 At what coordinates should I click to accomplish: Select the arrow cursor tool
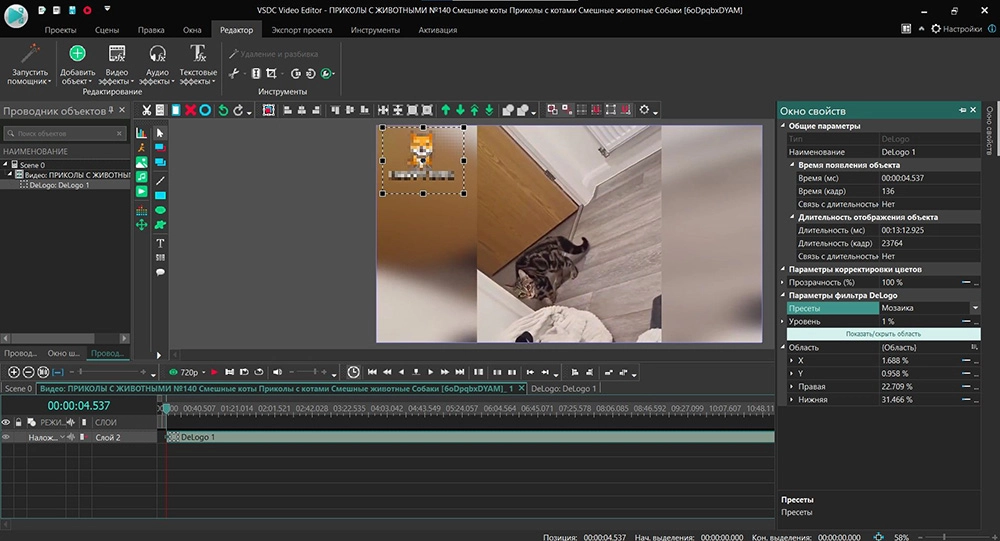(x=160, y=133)
